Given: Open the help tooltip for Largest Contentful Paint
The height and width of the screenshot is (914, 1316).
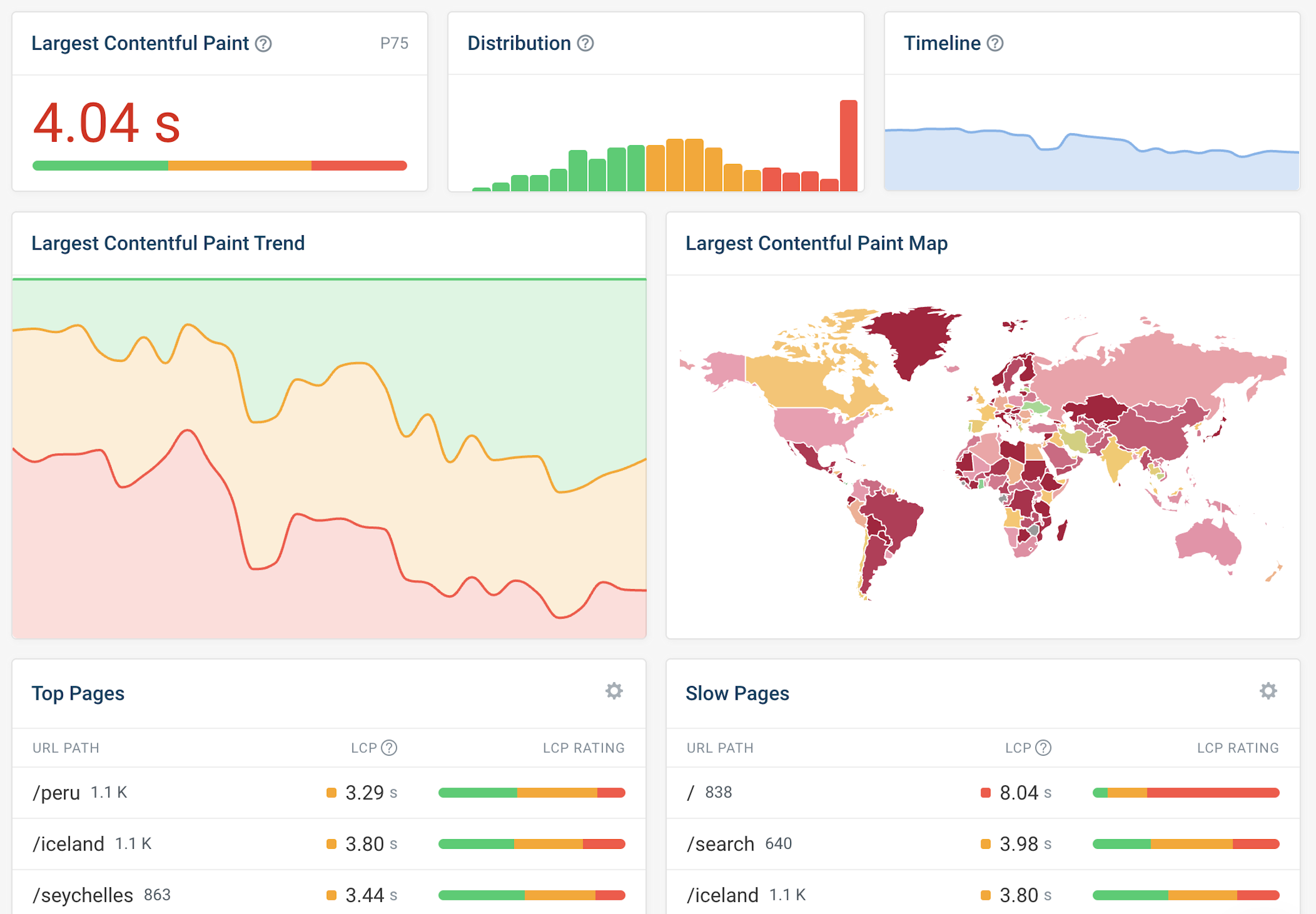Looking at the screenshot, I should pos(264,43).
